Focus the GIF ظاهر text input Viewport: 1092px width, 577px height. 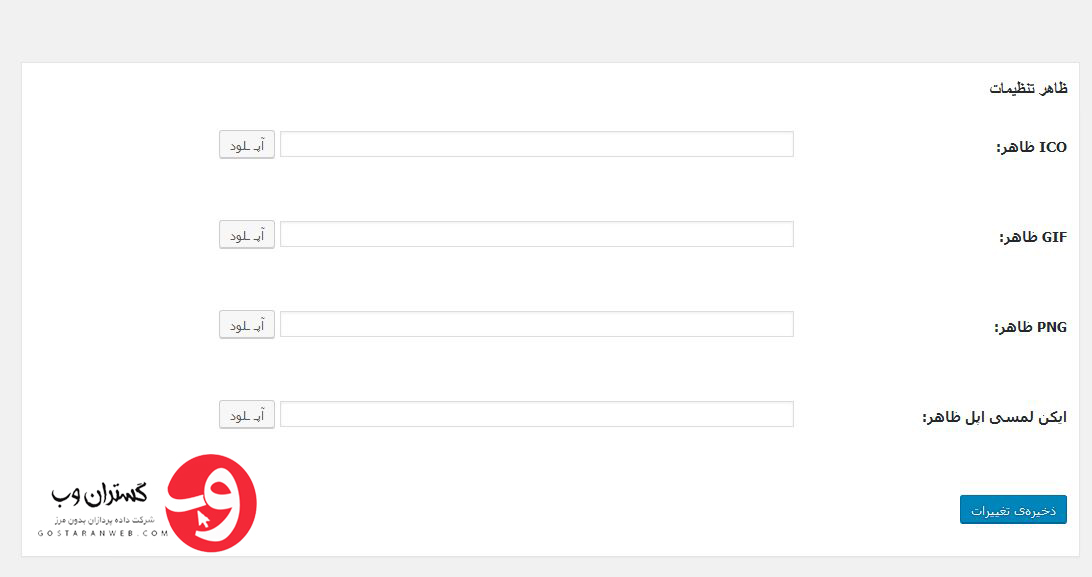(536, 234)
